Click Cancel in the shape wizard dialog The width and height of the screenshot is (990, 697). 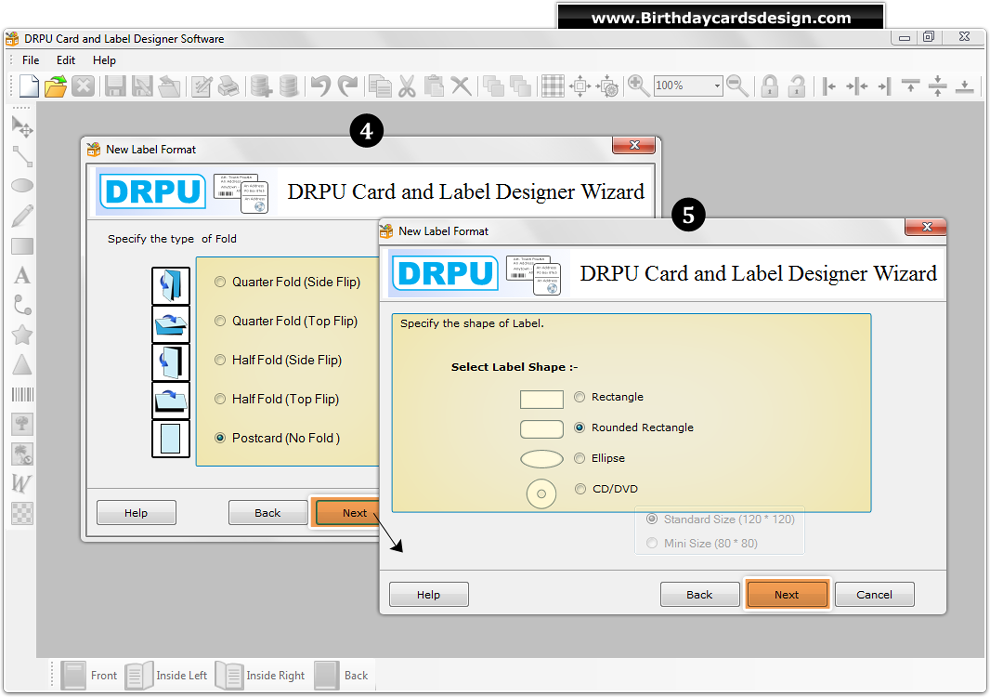click(x=874, y=595)
